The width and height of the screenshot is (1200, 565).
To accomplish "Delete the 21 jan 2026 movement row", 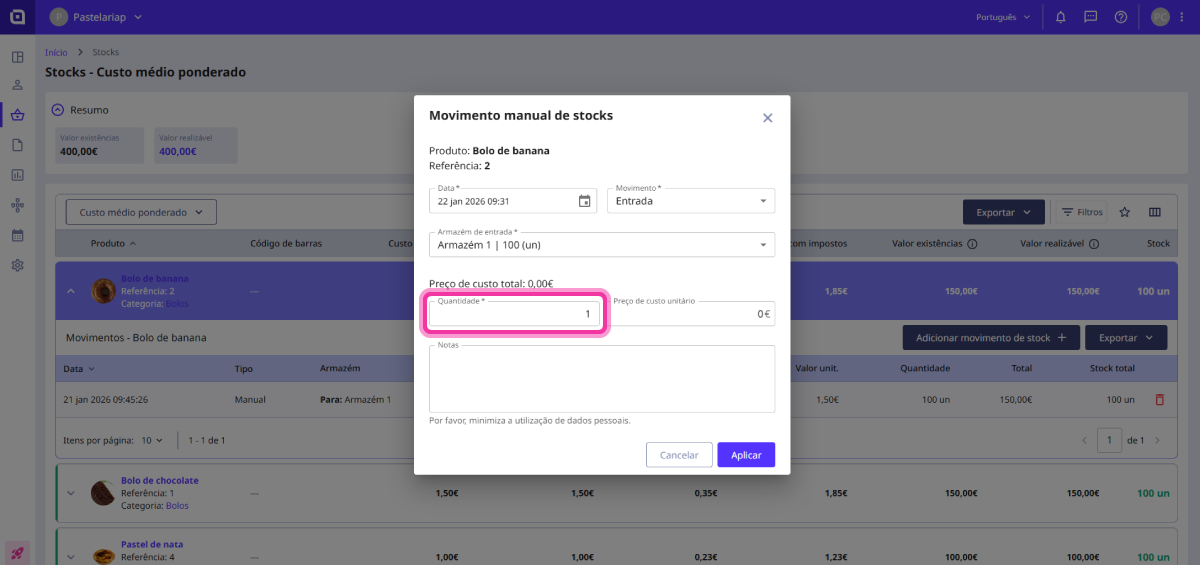I will click(1160, 399).
